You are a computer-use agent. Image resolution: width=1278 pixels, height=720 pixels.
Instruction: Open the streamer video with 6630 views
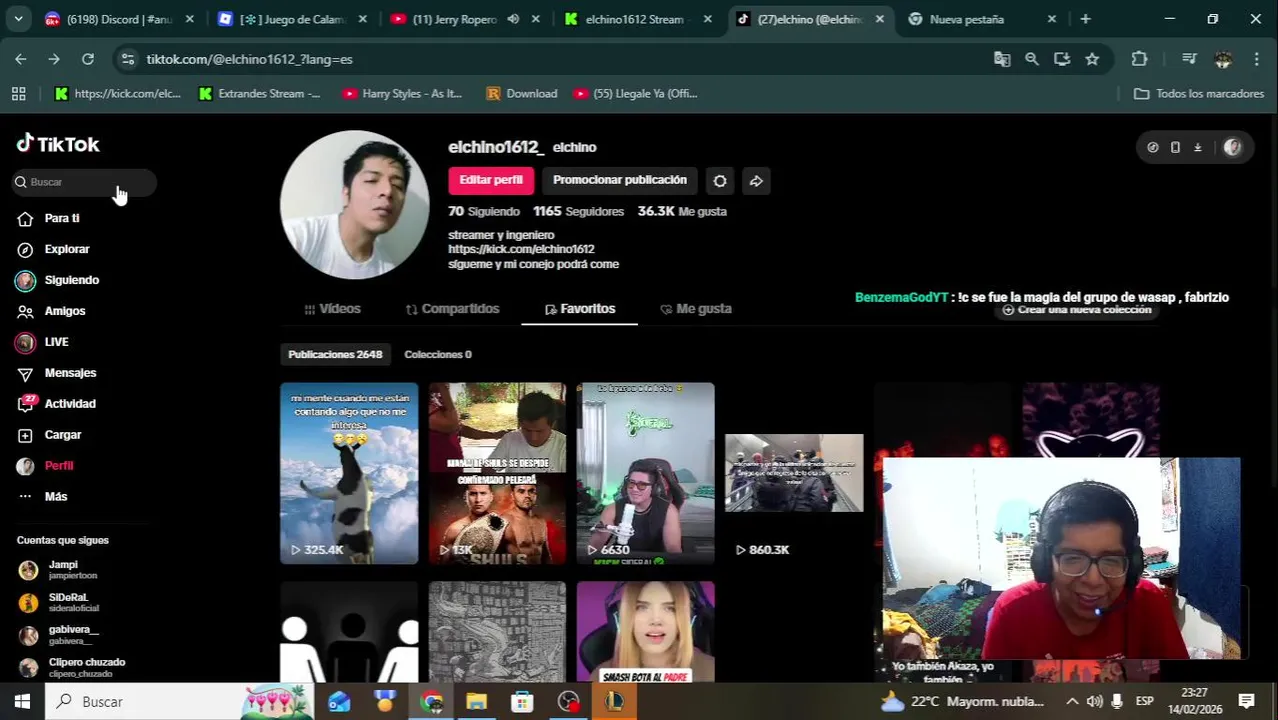pos(645,473)
